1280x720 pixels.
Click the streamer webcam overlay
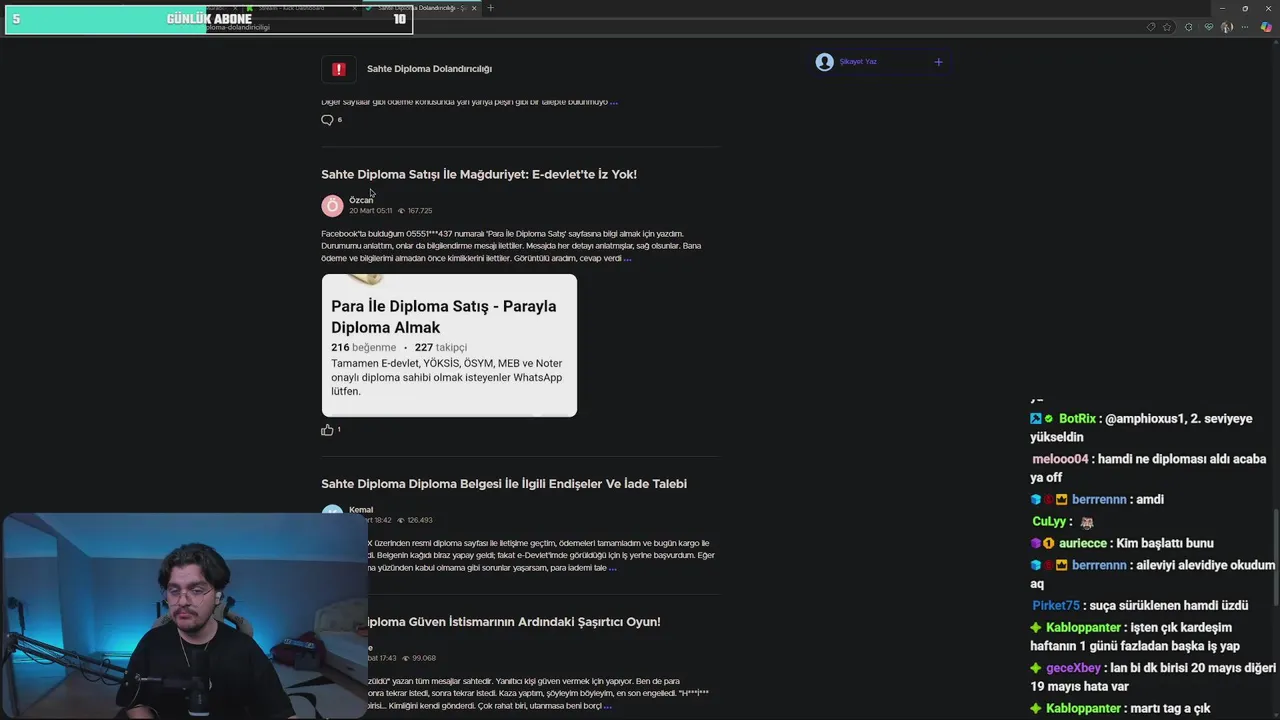click(184, 616)
